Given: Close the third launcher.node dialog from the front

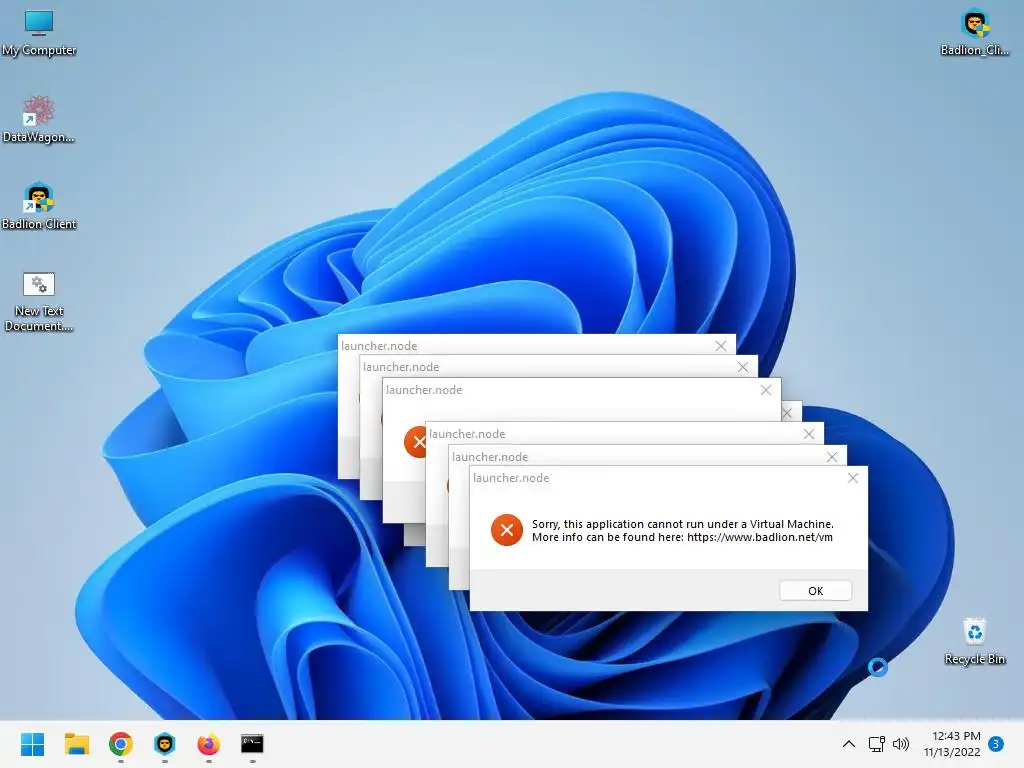Looking at the screenshot, I should pos(809,434).
